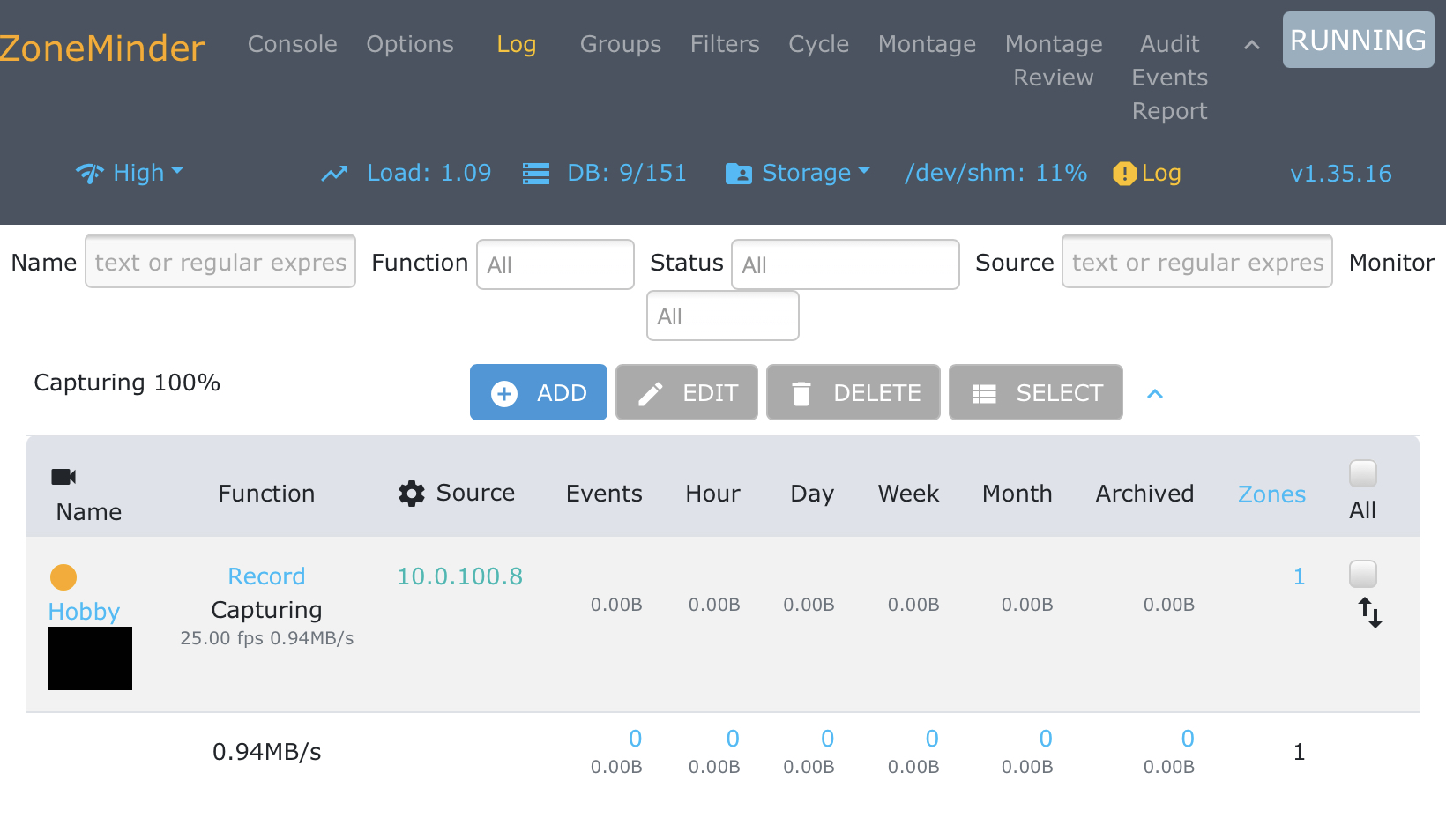This screenshot has width=1446, height=840.
Task: Click the SELECT button
Action: (1036, 392)
